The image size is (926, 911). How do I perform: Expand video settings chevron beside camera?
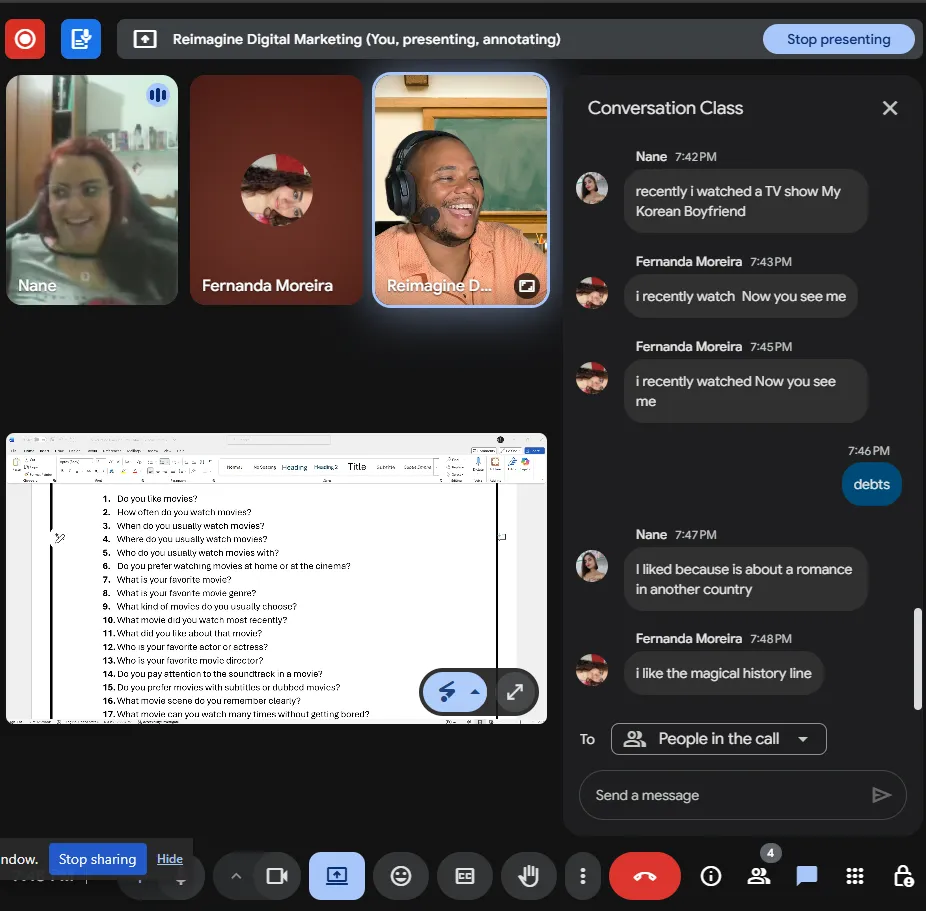click(x=236, y=876)
